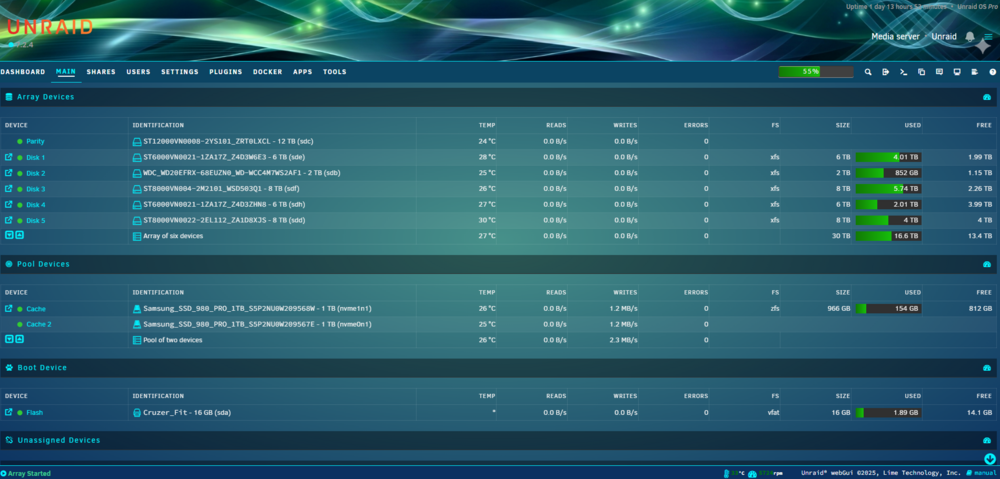The image size is (1000, 479).
Task: Click the back-to-bottom down arrow button
Action: [x=990, y=459]
